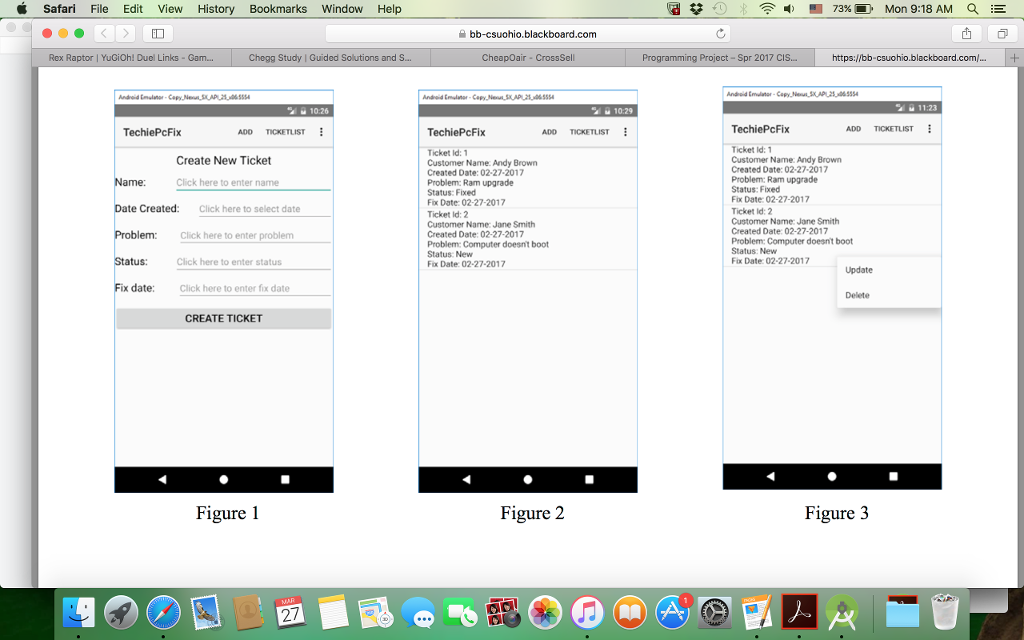Open the three-dot overflow menu in Figure 1
Image resolution: width=1024 pixels, height=640 pixels.
pyautogui.click(x=321, y=131)
